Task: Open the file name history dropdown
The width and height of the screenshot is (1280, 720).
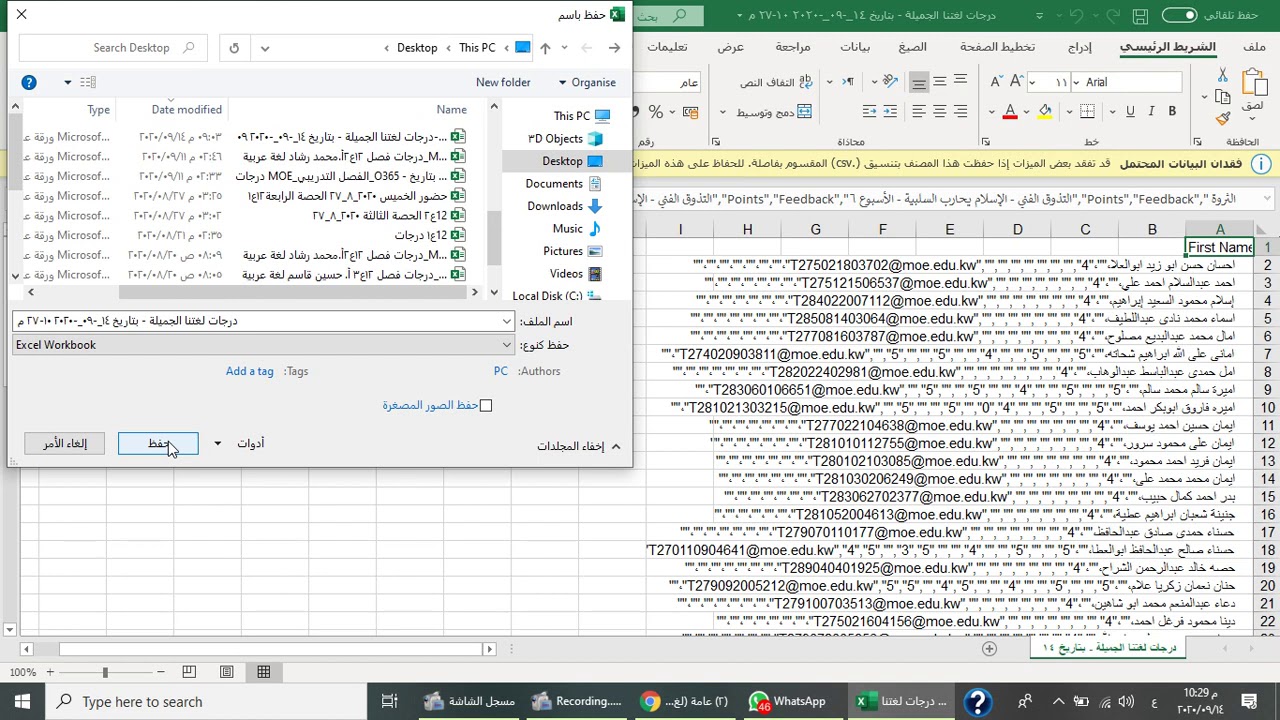Action: [507, 321]
